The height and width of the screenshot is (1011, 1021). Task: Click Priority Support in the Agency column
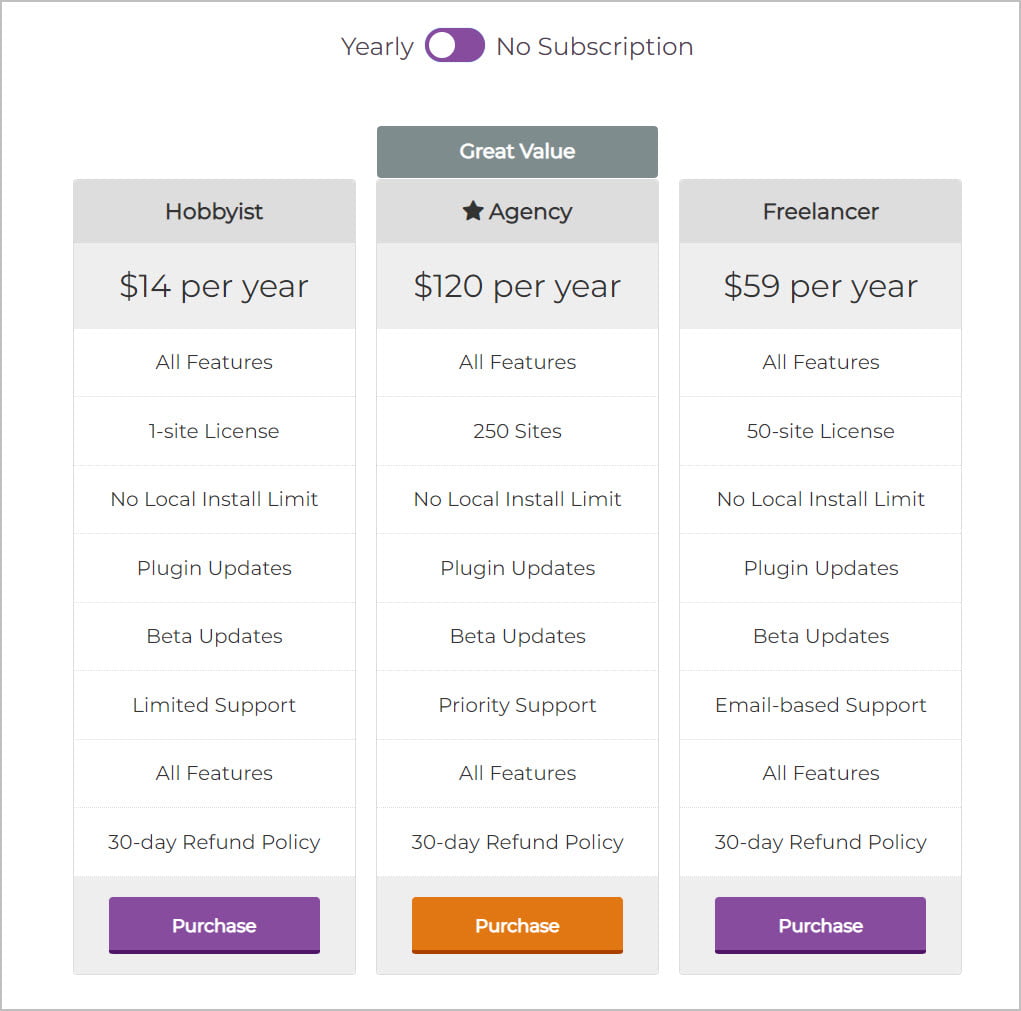(x=517, y=705)
